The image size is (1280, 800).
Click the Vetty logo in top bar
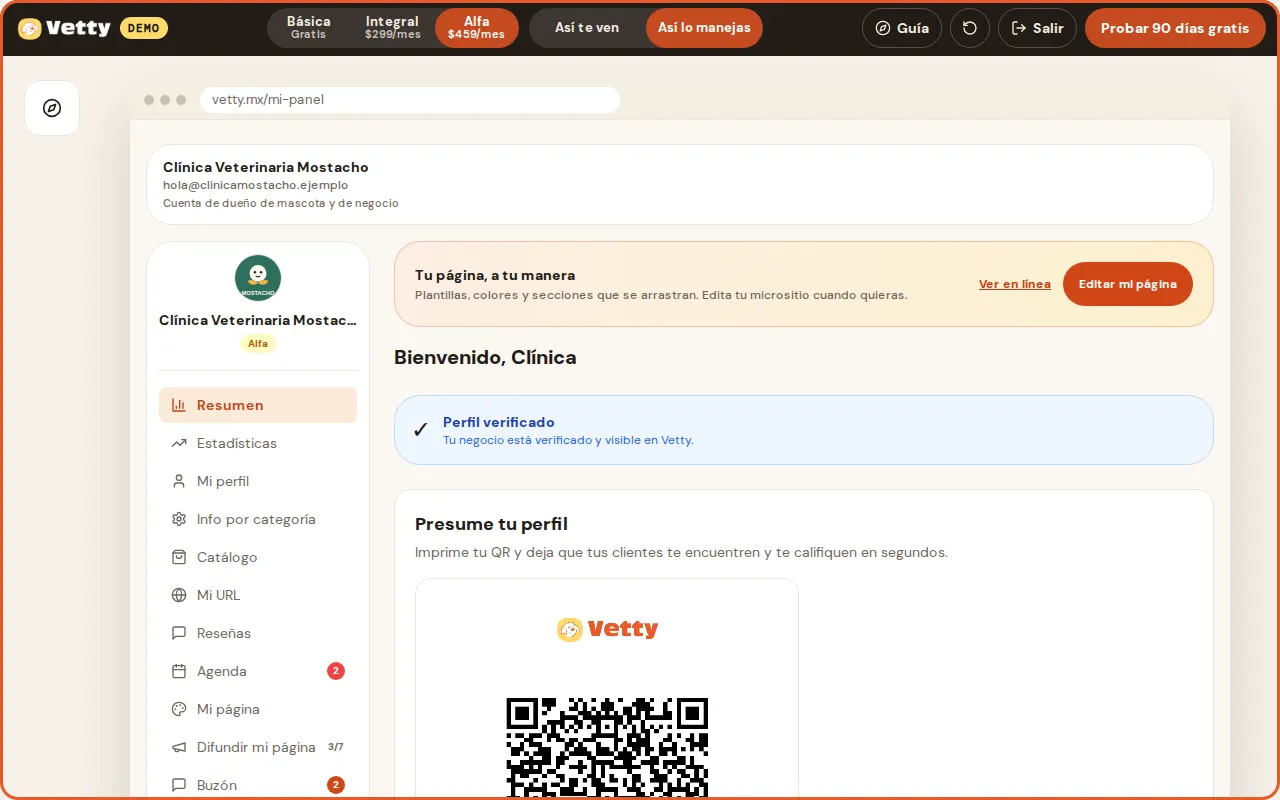coord(64,28)
